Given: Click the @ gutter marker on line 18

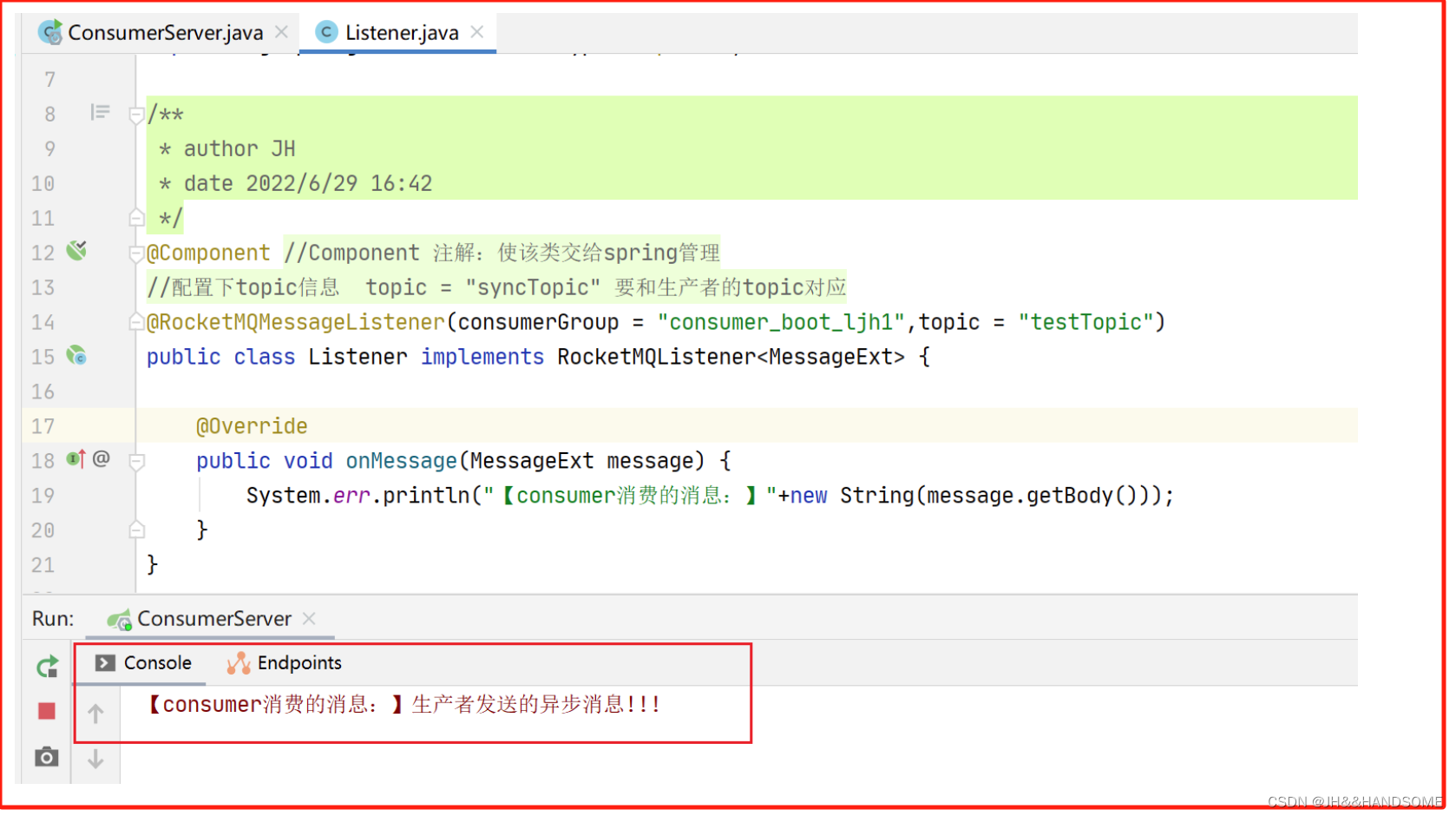Looking at the screenshot, I should (102, 458).
